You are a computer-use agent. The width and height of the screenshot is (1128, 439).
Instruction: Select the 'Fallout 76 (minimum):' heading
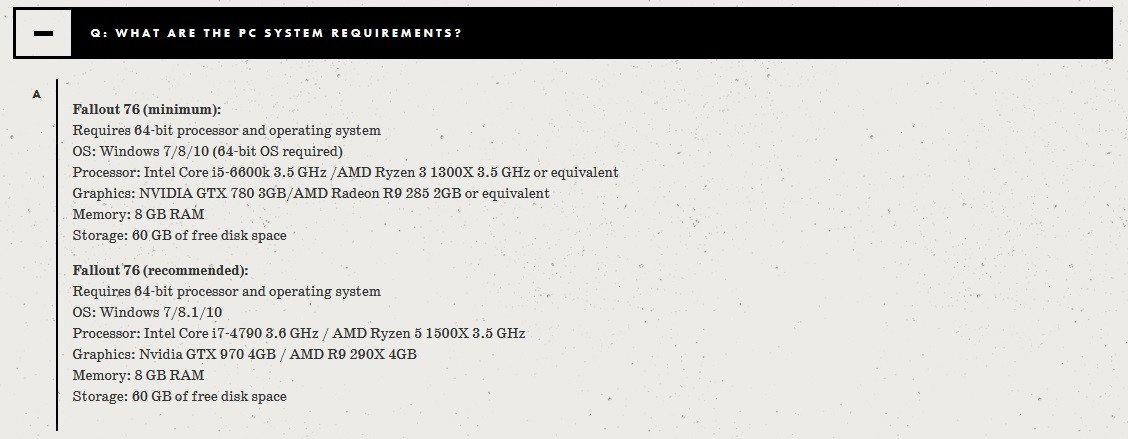pyautogui.click(x=147, y=109)
